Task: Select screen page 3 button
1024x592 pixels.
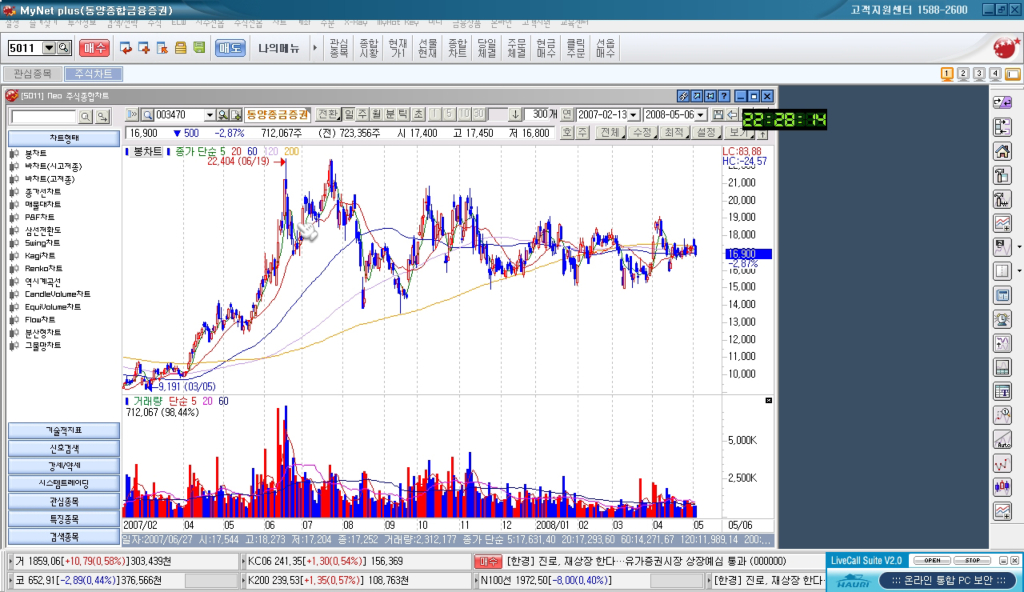Action: pos(979,74)
